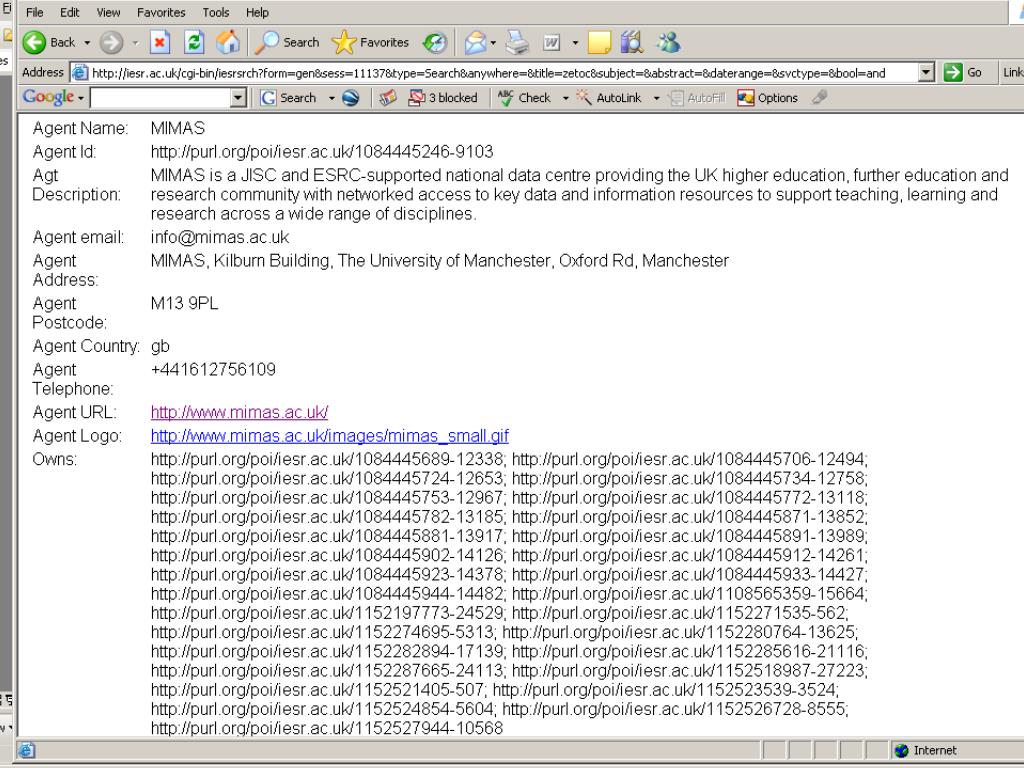Click the Internet zone status bar indicator

[926, 750]
